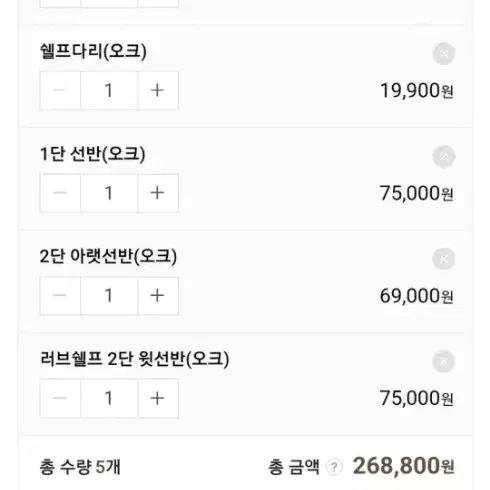Increase quantity of 러브쉘프 2단 윗선반(오크)
490x490 pixels.
[x=158, y=398]
